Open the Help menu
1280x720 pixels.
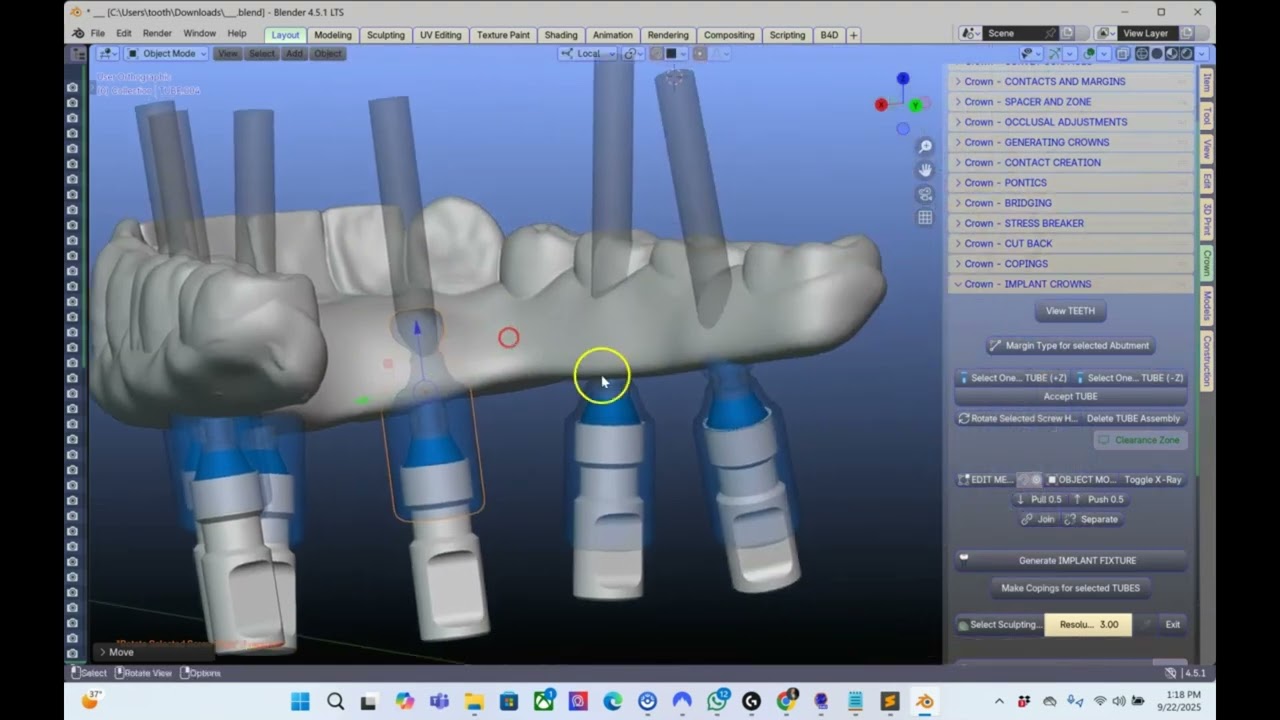click(x=237, y=34)
